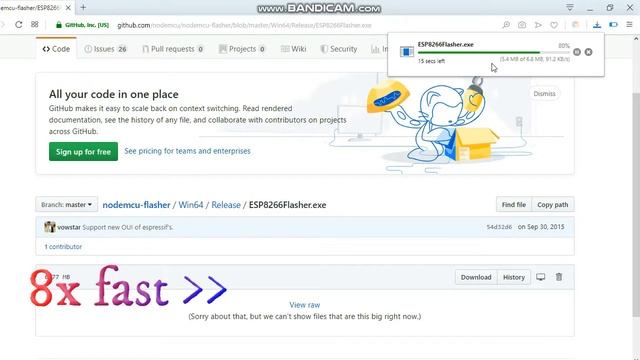Click the ESP8266Flasher.exe file icon in downloads popup
The image size is (640, 360).
pos(407,52)
